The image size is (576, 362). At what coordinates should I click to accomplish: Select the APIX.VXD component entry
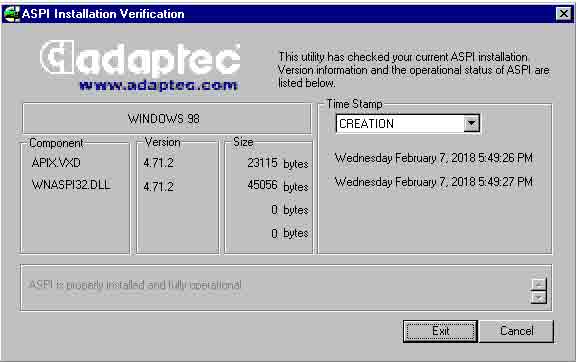click(x=56, y=163)
